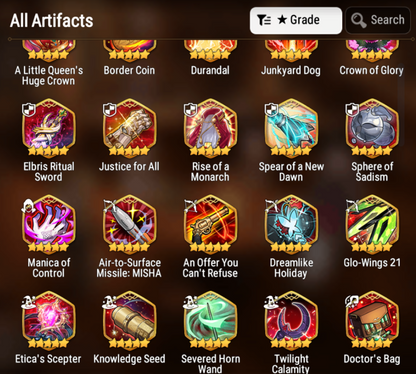This screenshot has height=374, width=416.
Task: Open the Grade sort filter dropdown
Action: point(296,20)
